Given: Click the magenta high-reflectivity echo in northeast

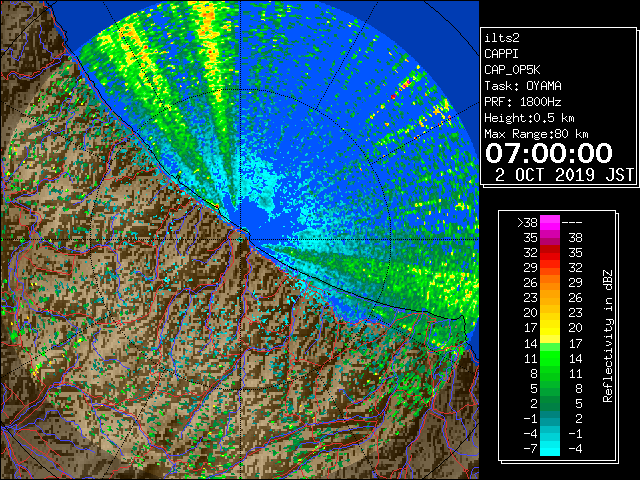Looking at the screenshot, I should pos(406,84).
